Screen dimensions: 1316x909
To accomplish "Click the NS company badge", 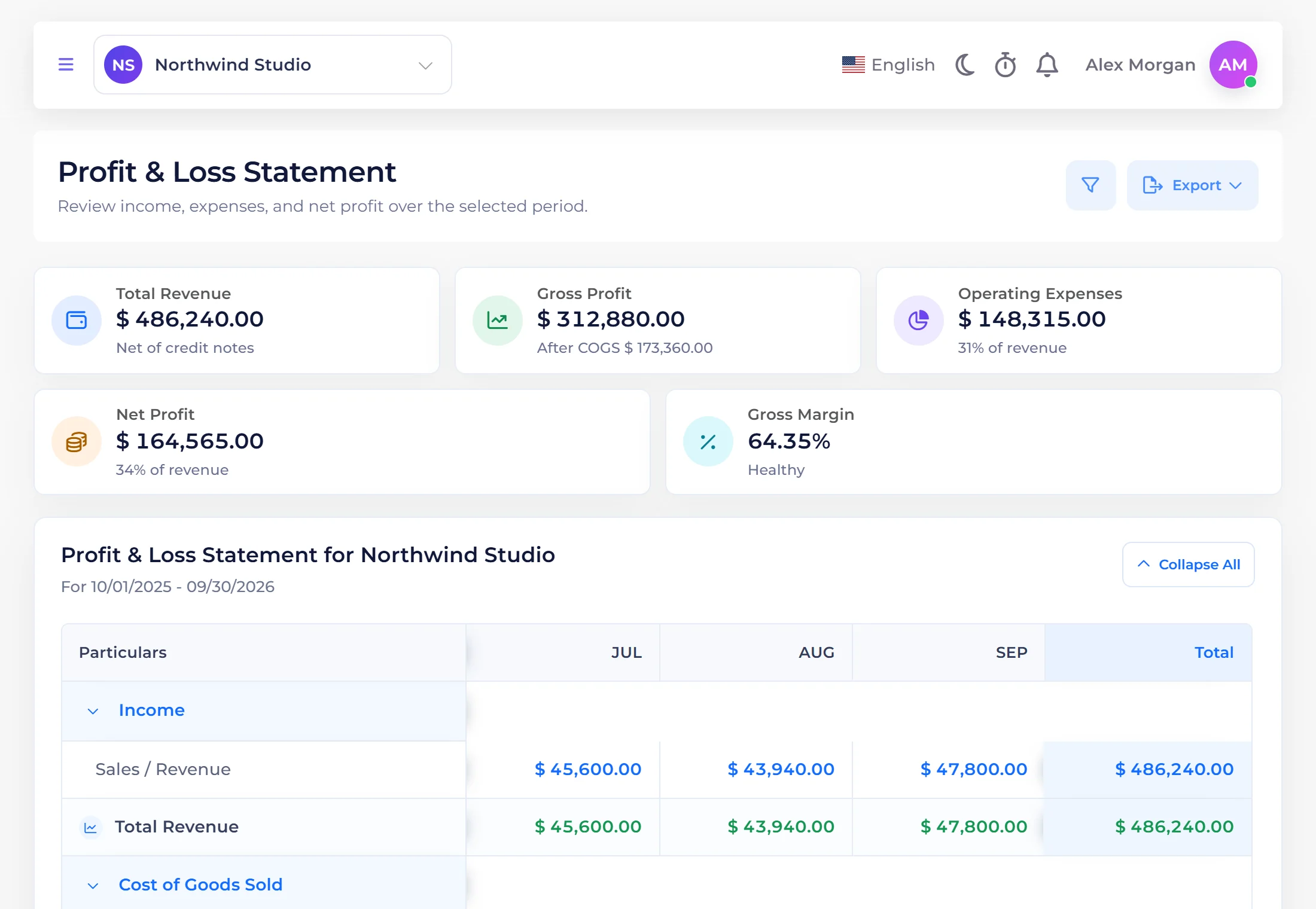I will tap(123, 65).
